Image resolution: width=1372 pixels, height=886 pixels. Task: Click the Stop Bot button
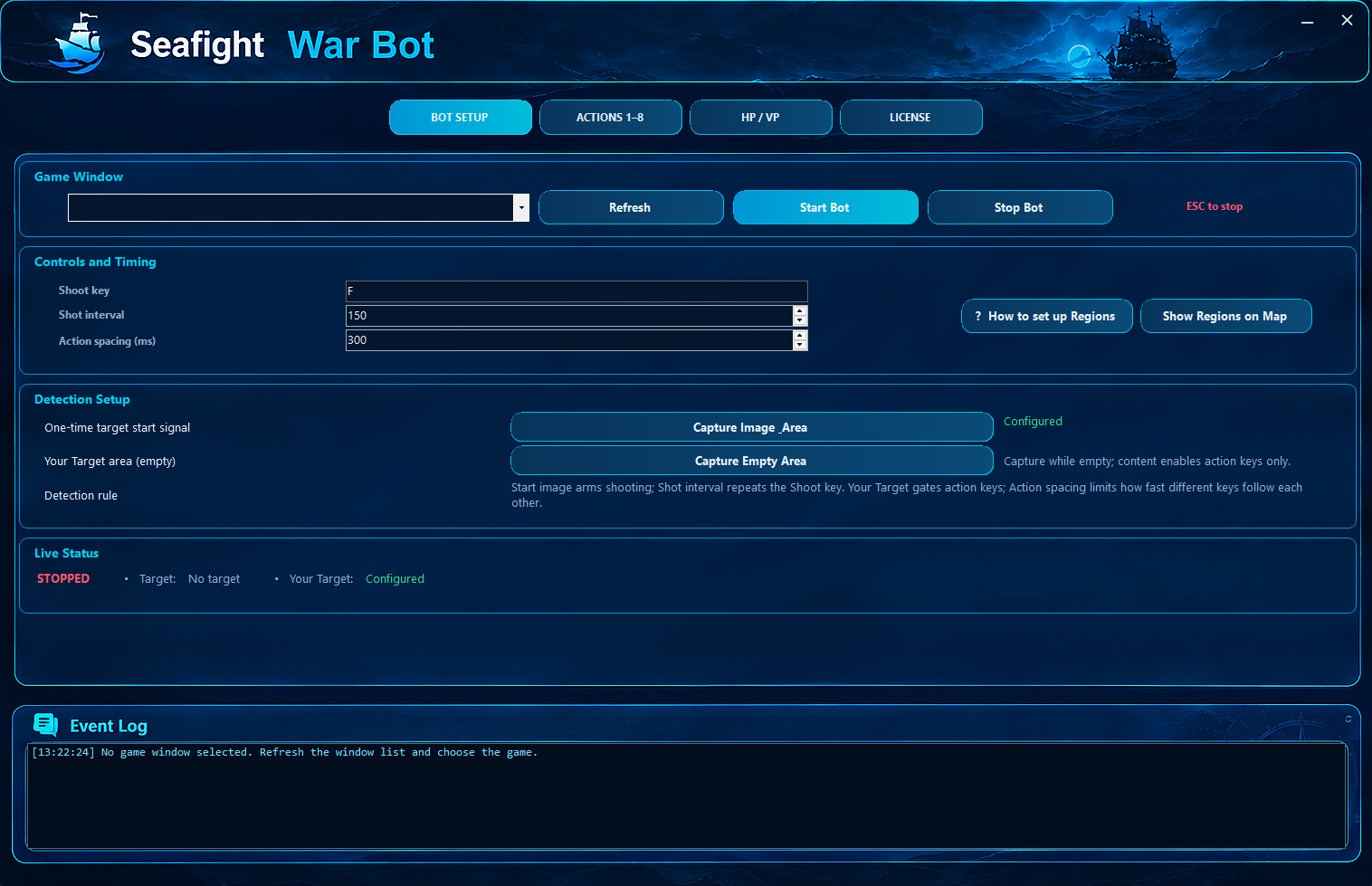[1019, 207]
